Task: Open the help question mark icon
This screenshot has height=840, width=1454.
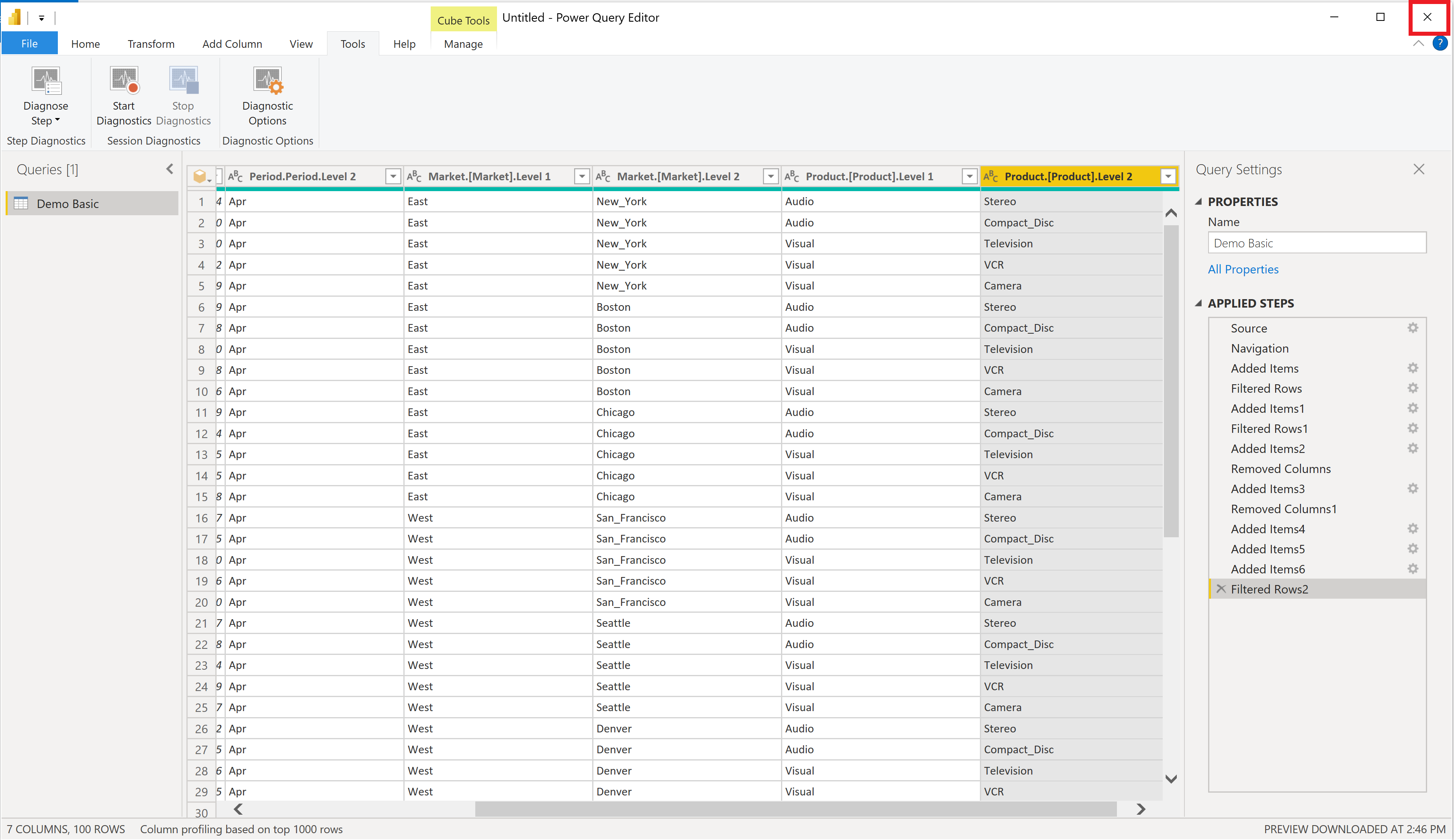Action: [x=1440, y=44]
